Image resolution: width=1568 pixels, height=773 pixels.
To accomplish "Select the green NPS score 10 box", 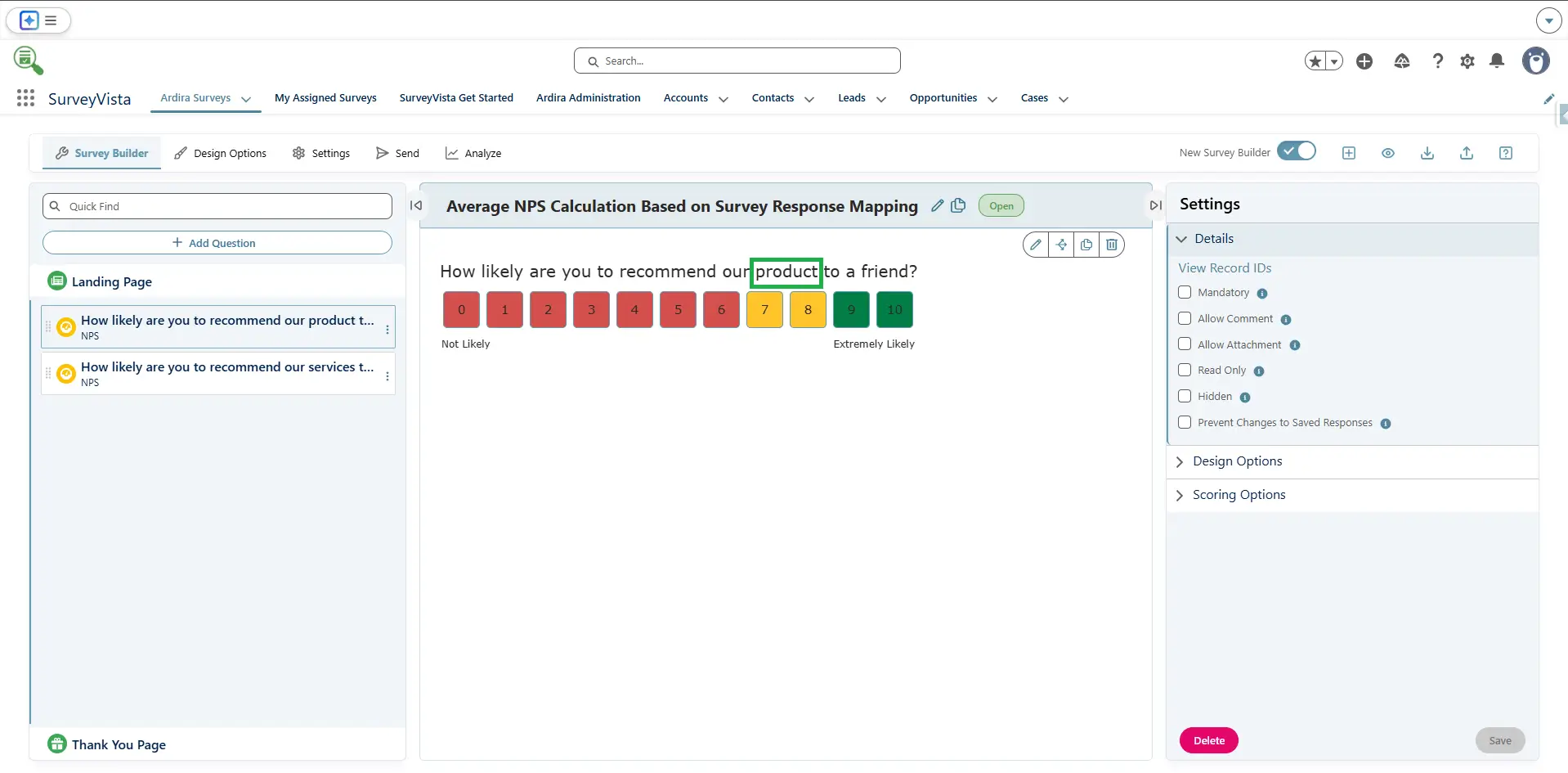I will pyautogui.click(x=894, y=310).
